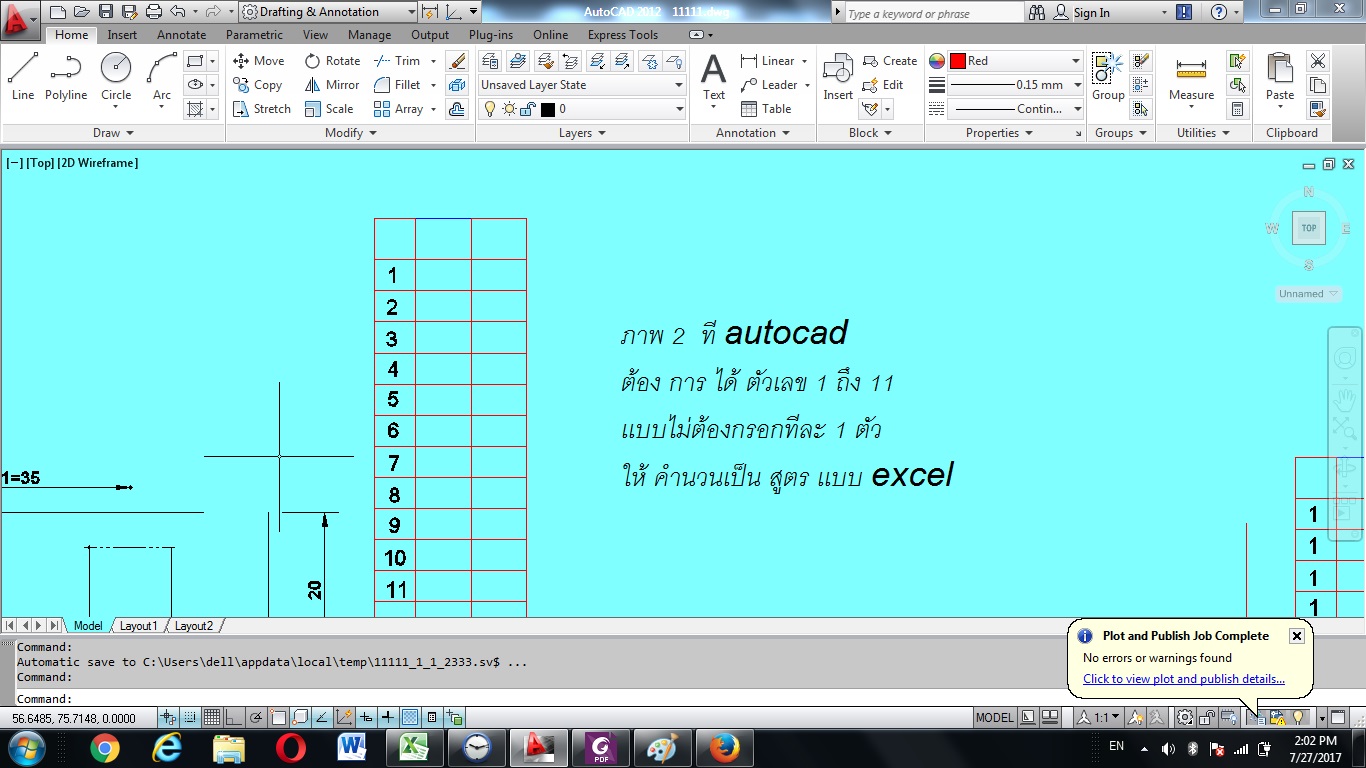Toggle Polar Tracking in status bar
Viewport: 1366px width, 768px height.
[x=256, y=717]
